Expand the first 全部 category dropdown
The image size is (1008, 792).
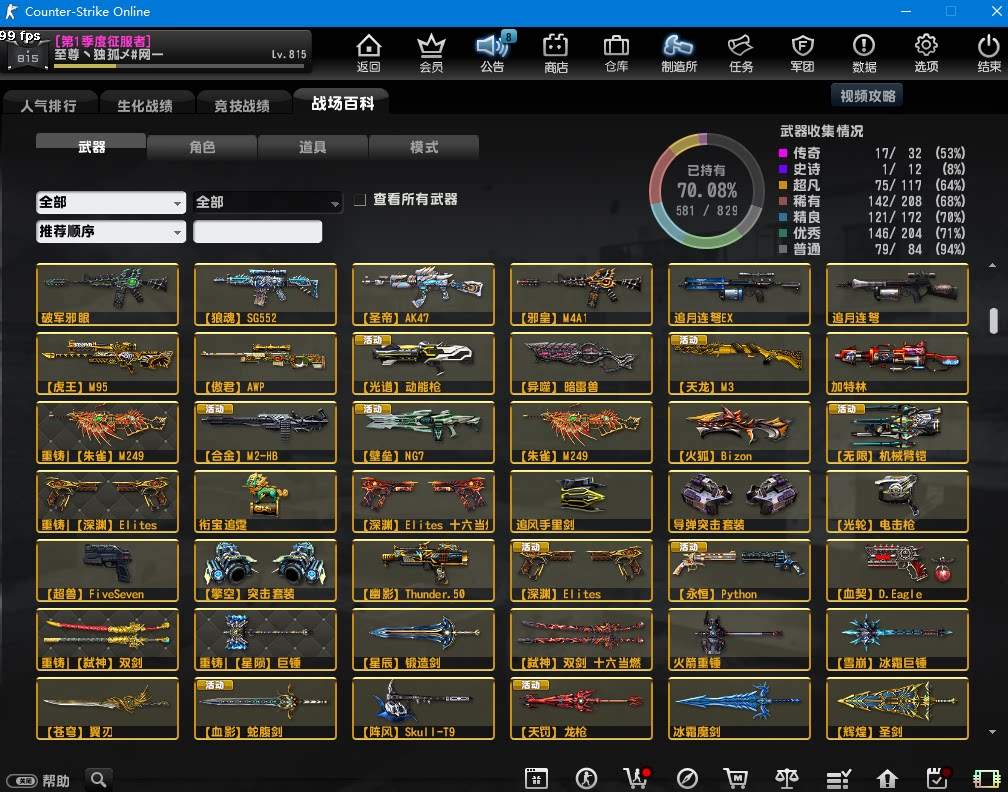click(111, 202)
